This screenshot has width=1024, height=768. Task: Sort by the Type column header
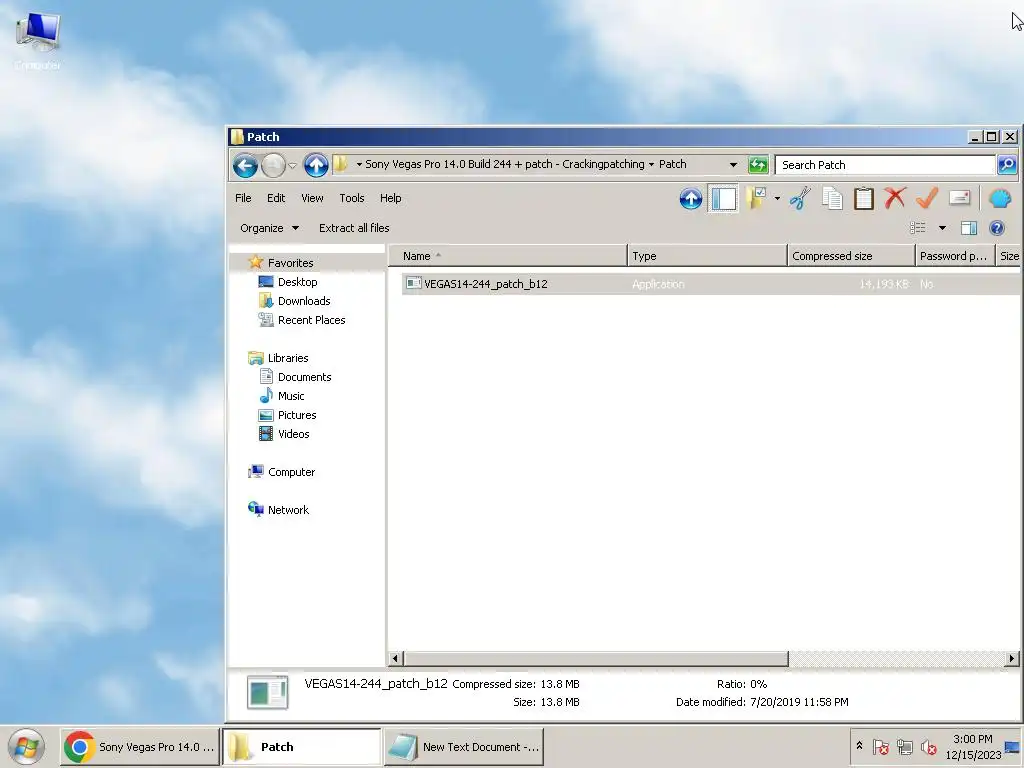[x=707, y=256]
